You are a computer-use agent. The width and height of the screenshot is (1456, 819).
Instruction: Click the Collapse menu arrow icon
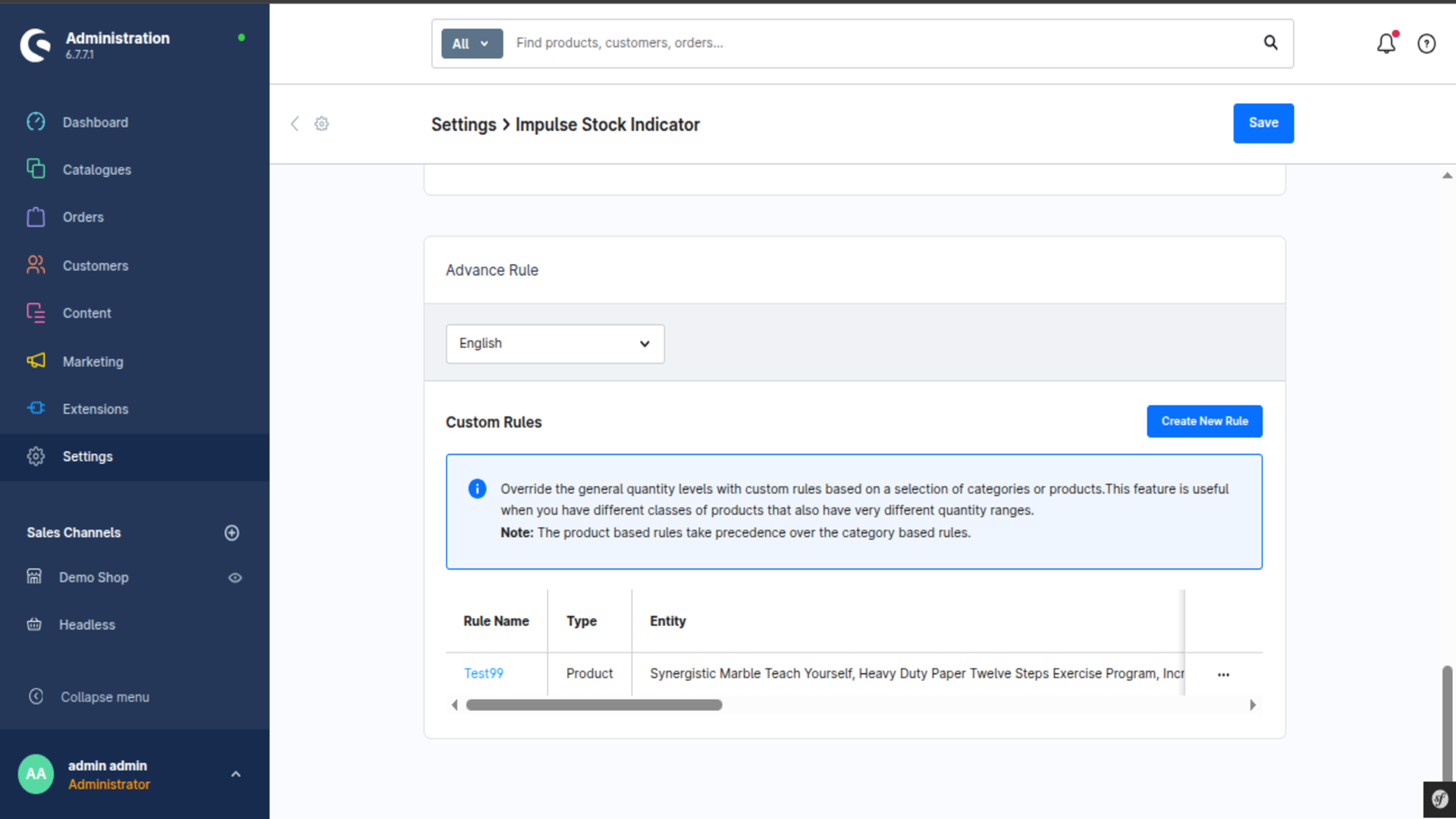36,696
